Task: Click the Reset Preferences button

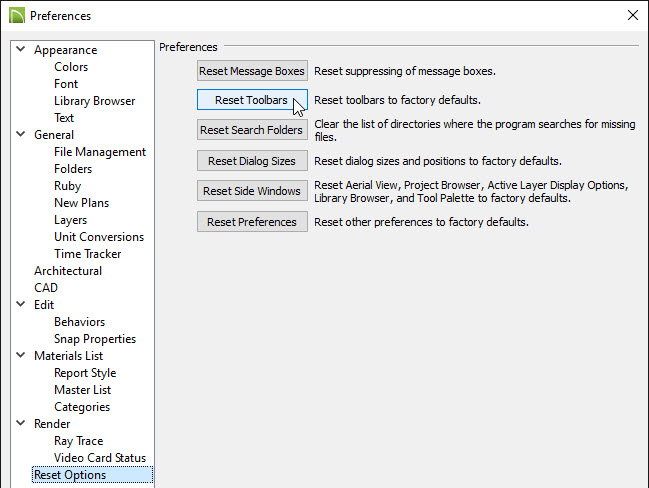Action: point(252,222)
